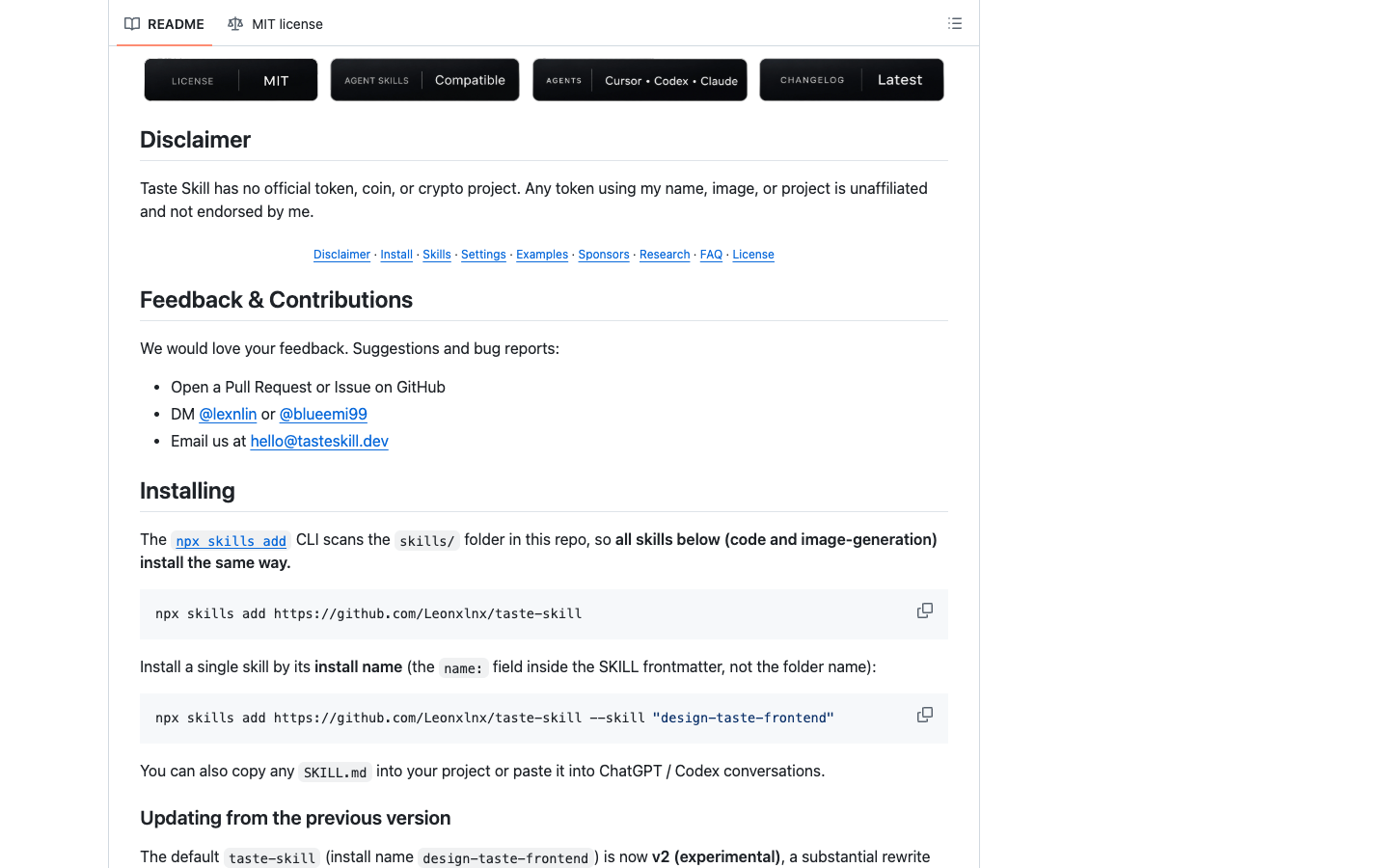Click the LICENSE MIT badge
This screenshot has width=1389, height=868.
pos(231,80)
